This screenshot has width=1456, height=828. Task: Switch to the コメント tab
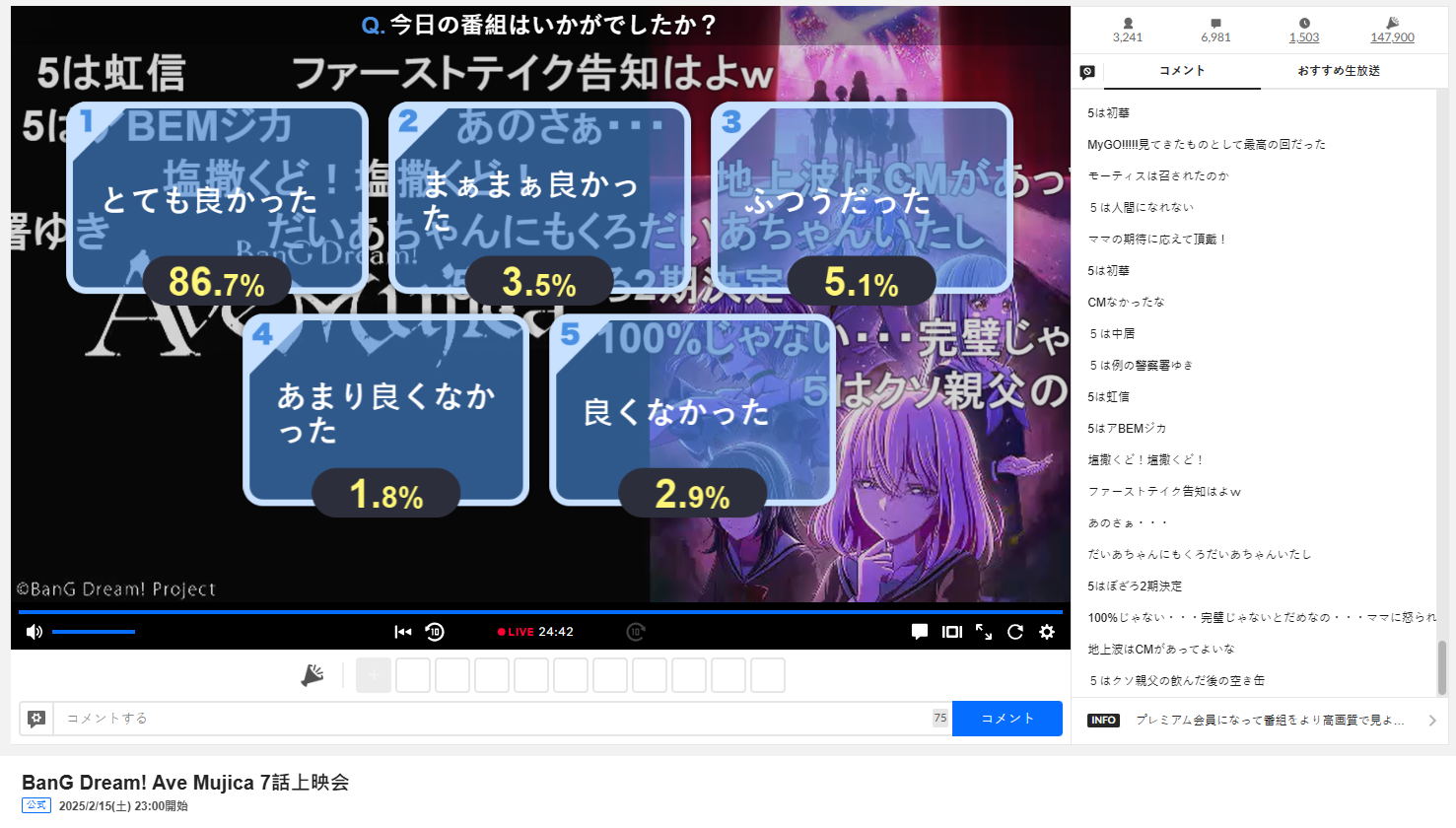[x=1182, y=71]
